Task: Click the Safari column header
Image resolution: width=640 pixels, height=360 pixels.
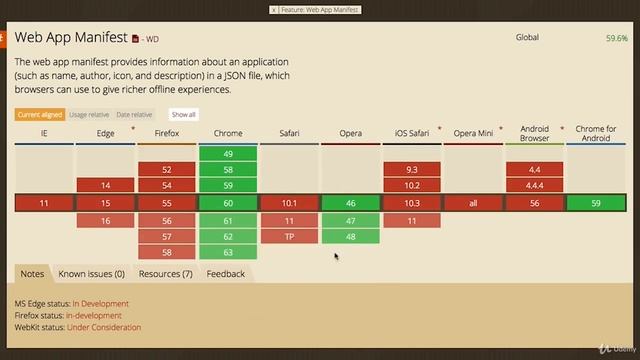Action: click(289, 133)
